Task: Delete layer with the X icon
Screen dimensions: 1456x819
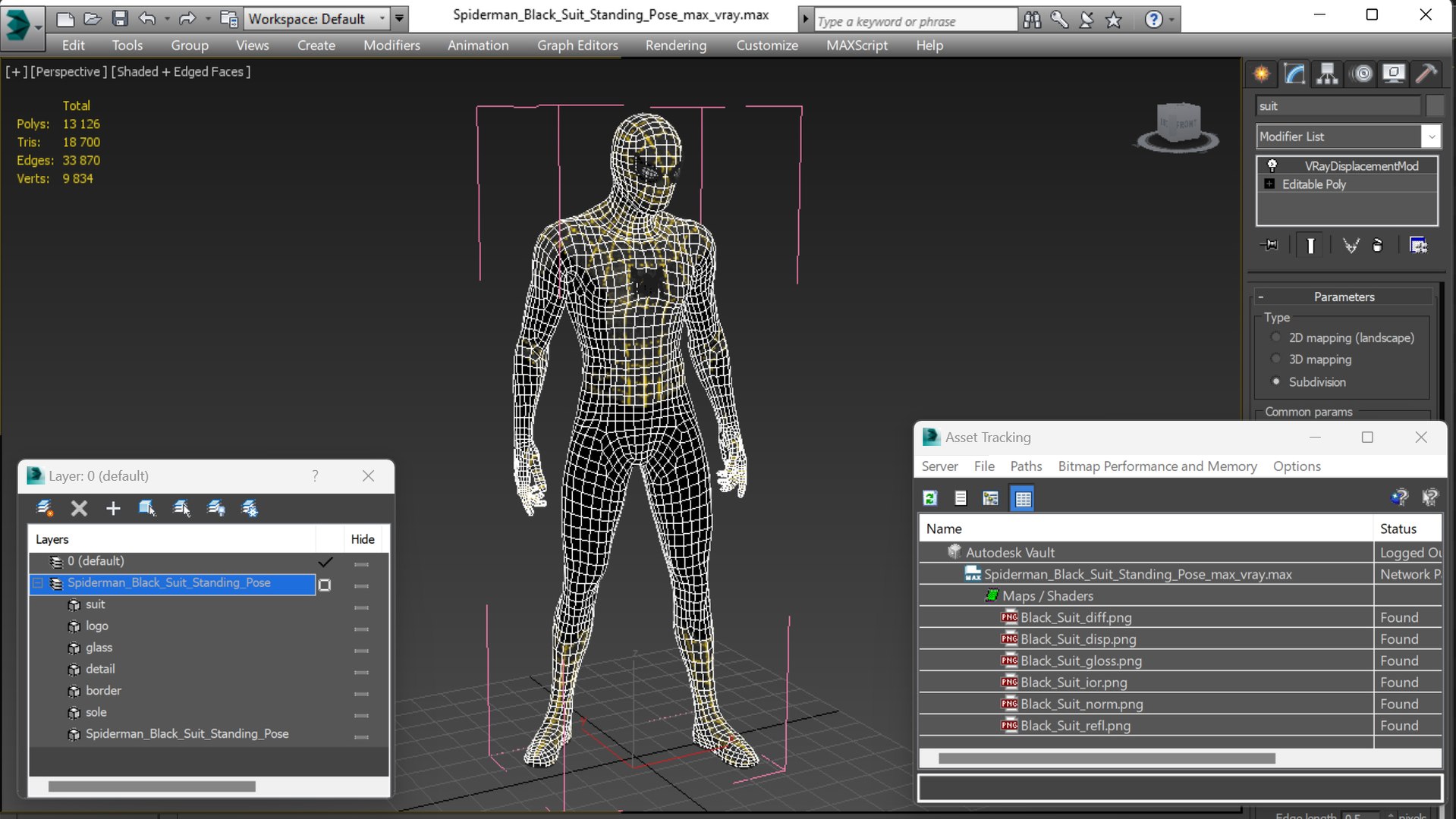Action: click(79, 508)
